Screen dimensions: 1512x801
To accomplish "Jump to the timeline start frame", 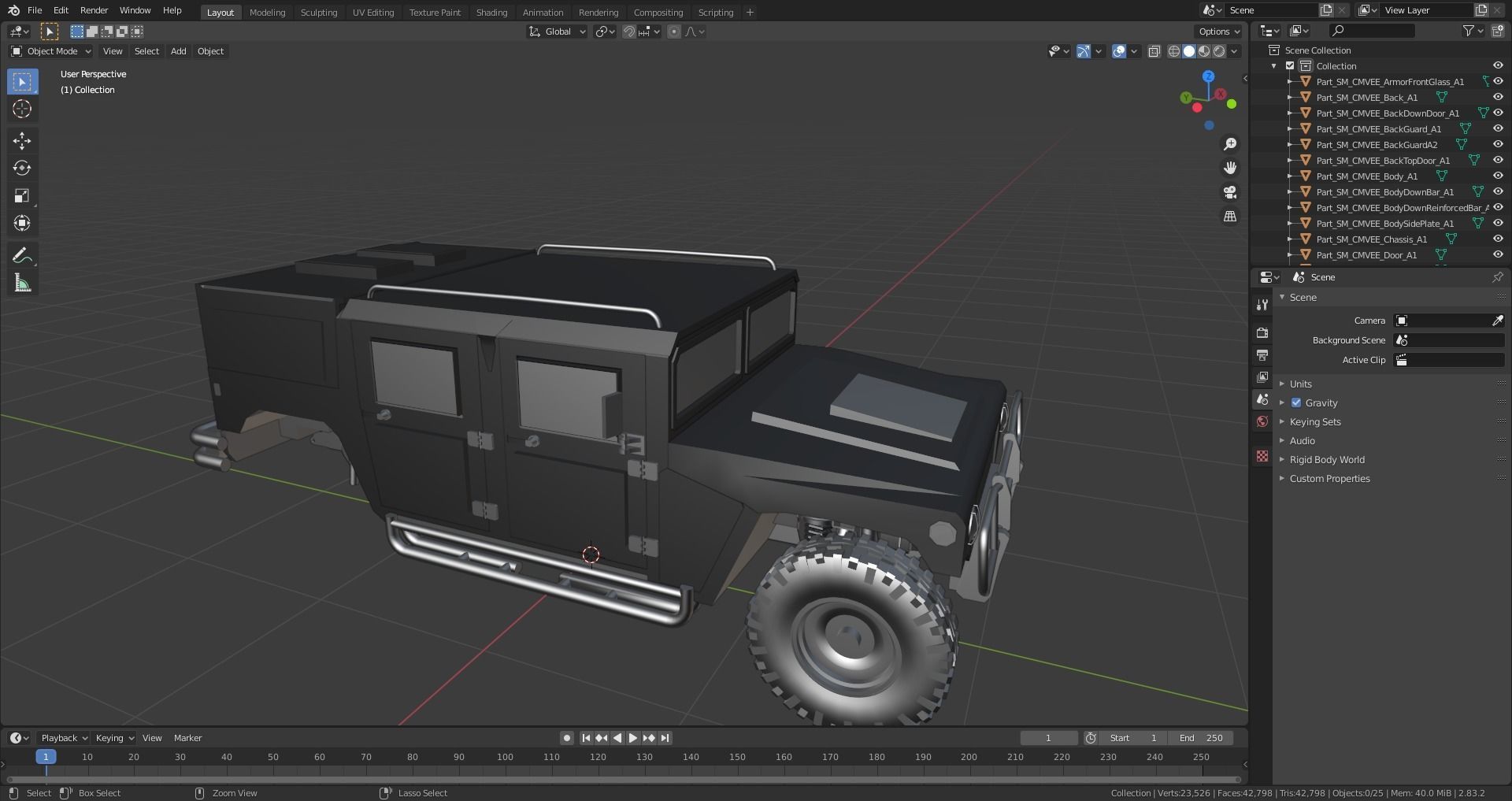I will pos(586,738).
